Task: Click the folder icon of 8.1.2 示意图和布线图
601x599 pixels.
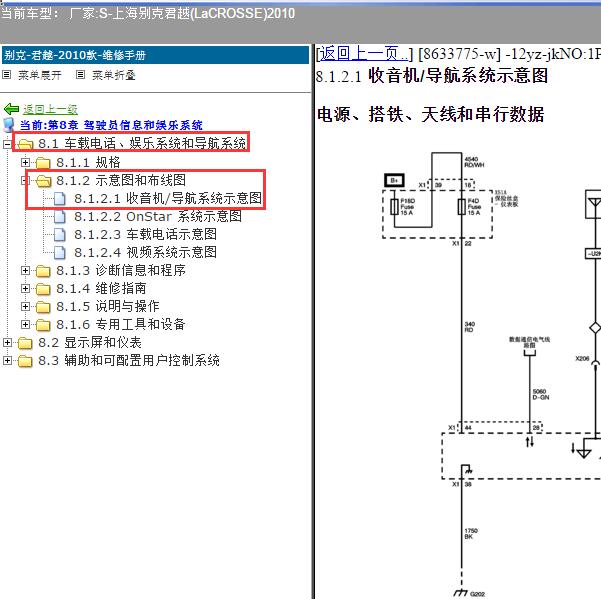Action: tap(43, 181)
